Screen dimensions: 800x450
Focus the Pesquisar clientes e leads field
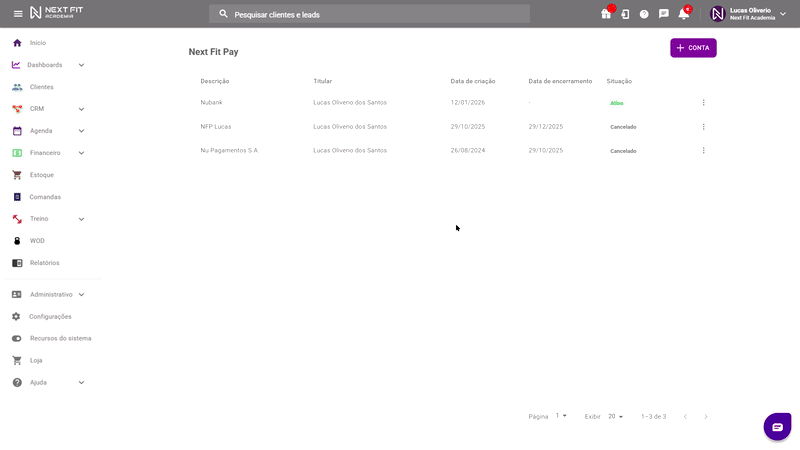click(369, 14)
